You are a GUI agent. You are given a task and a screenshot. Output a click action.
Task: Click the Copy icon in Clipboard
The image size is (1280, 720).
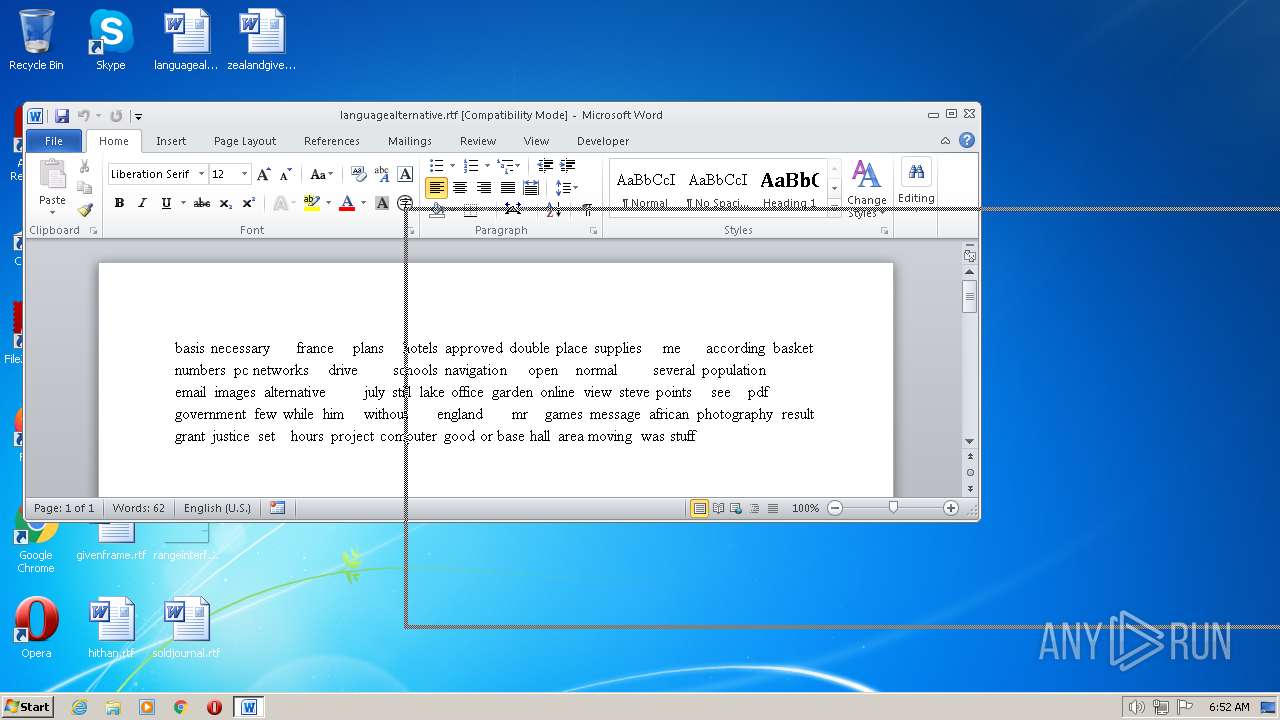(x=84, y=188)
